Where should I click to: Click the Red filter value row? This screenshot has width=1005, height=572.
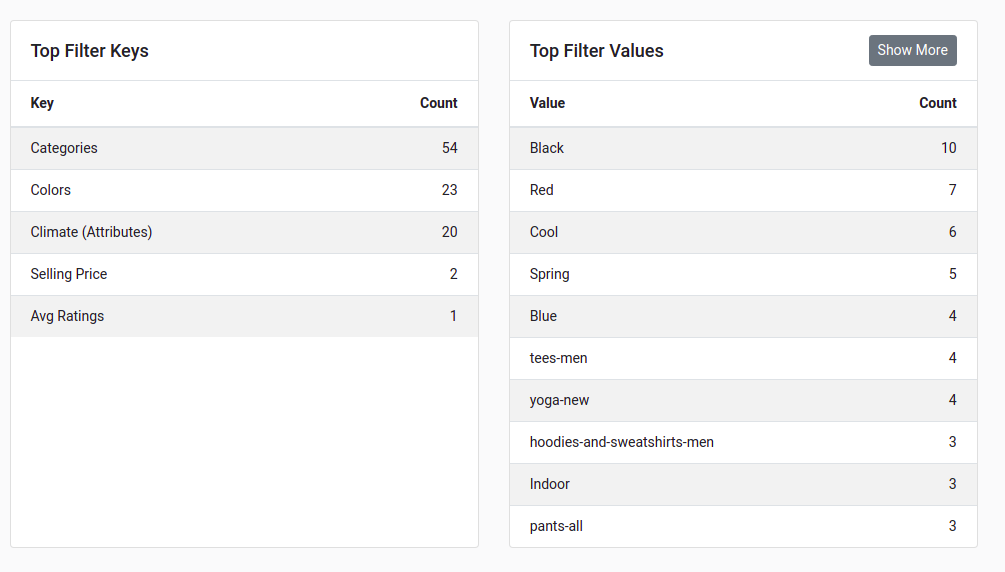point(743,190)
